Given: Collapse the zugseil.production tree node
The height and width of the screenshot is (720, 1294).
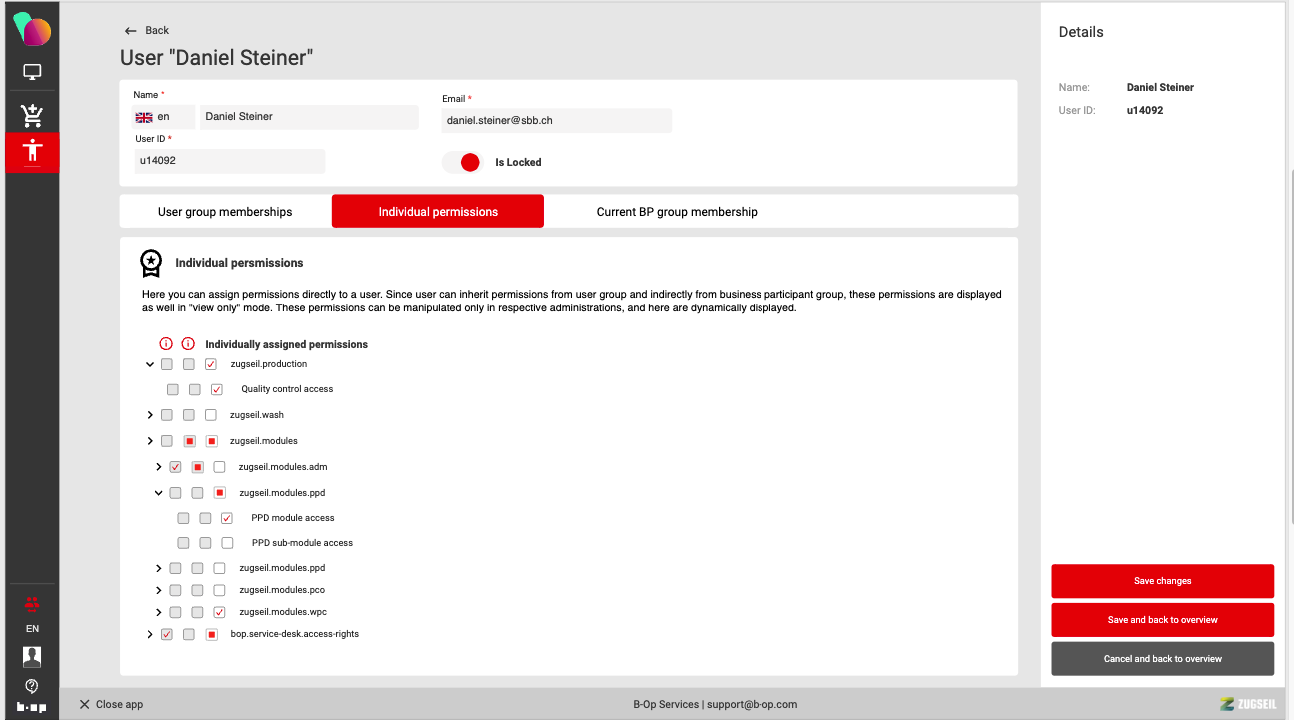Looking at the screenshot, I should pos(150,365).
